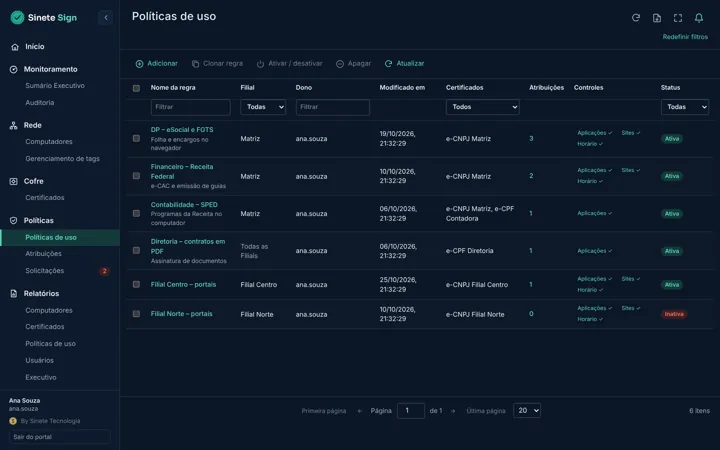Open the Certificados filter dropdown
The image size is (720, 450).
[483, 107]
